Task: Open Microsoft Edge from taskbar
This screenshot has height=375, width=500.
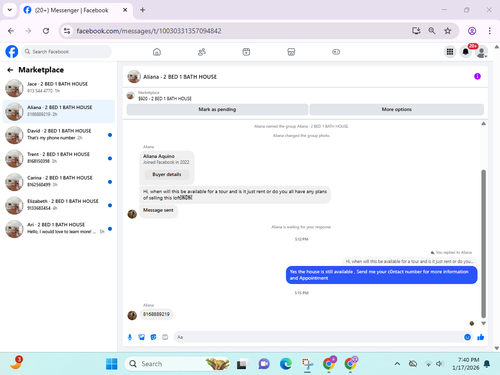Action: coord(286,364)
